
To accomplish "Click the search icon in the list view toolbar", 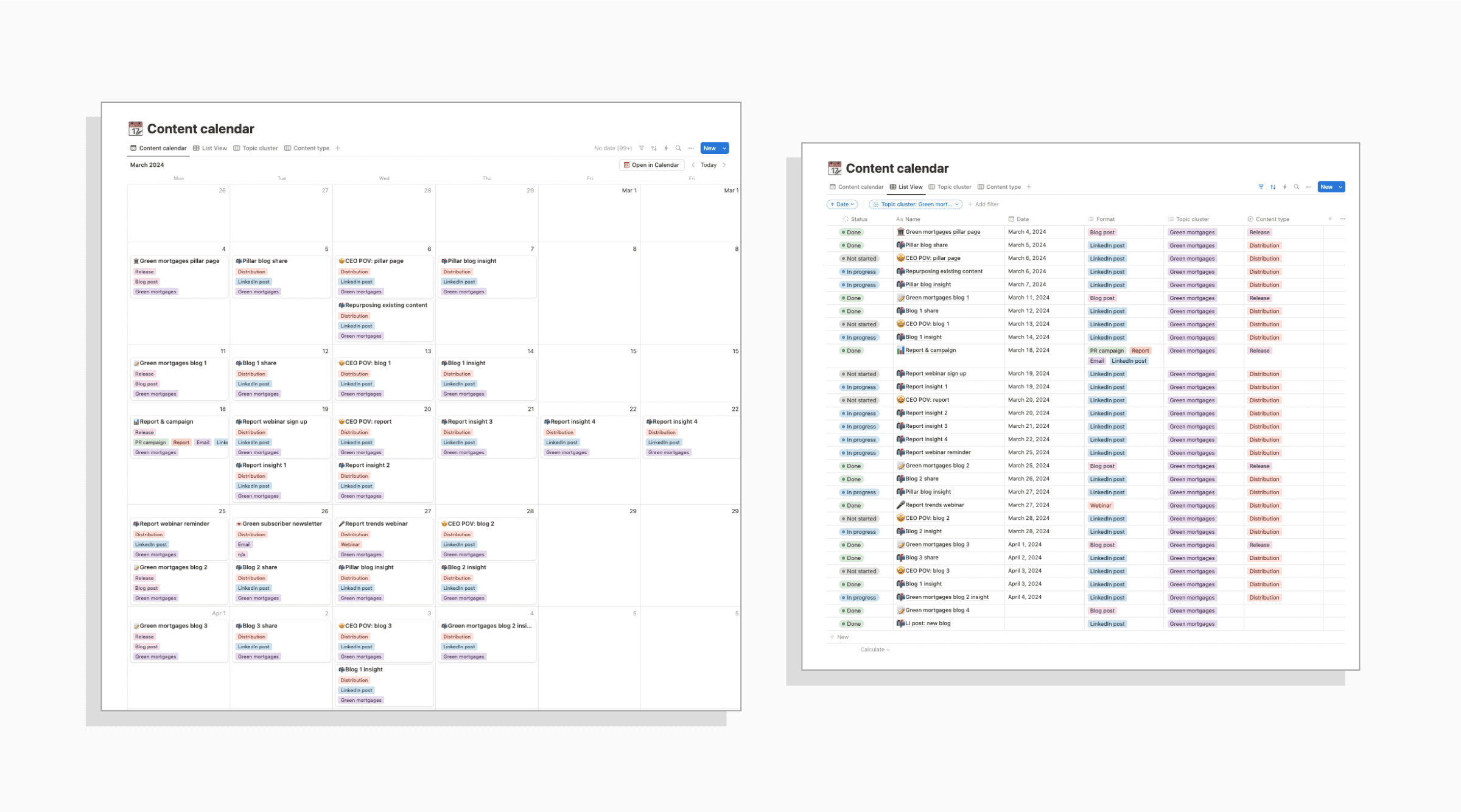I will pos(1297,187).
